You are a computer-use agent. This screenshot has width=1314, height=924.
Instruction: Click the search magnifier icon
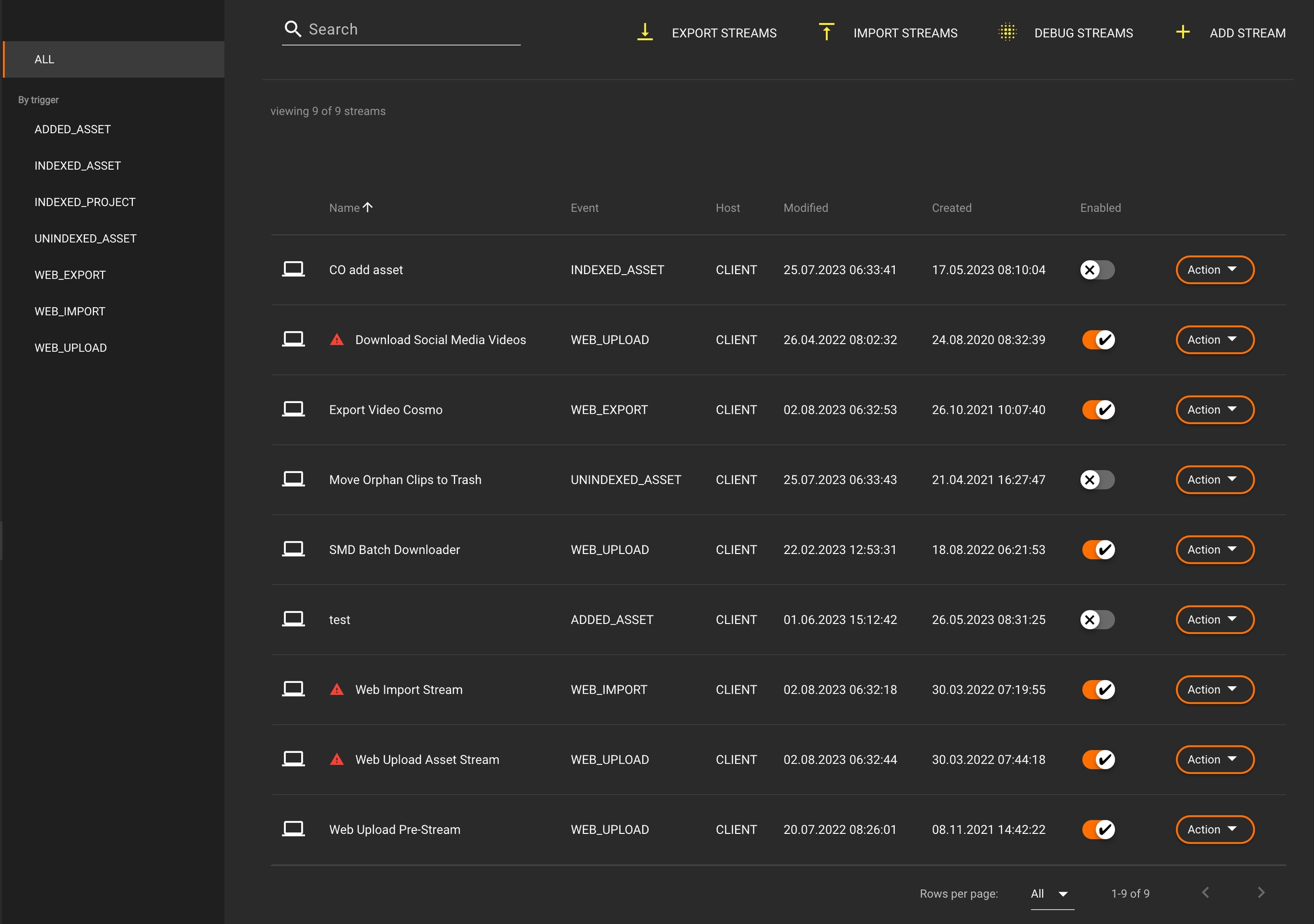pos(293,29)
